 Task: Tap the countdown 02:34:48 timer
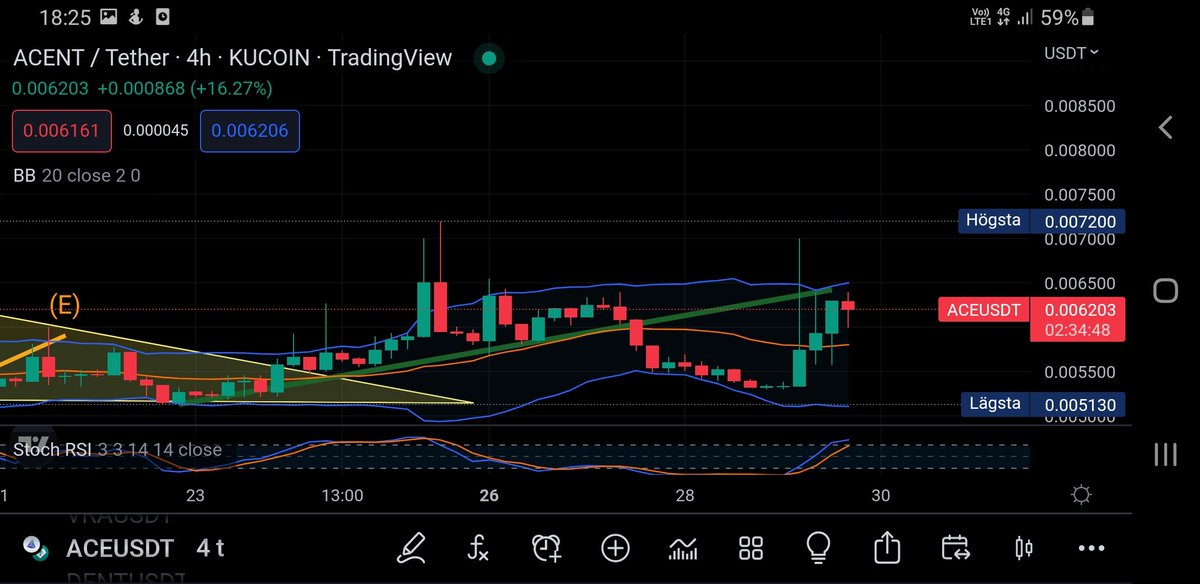pos(1077,329)
